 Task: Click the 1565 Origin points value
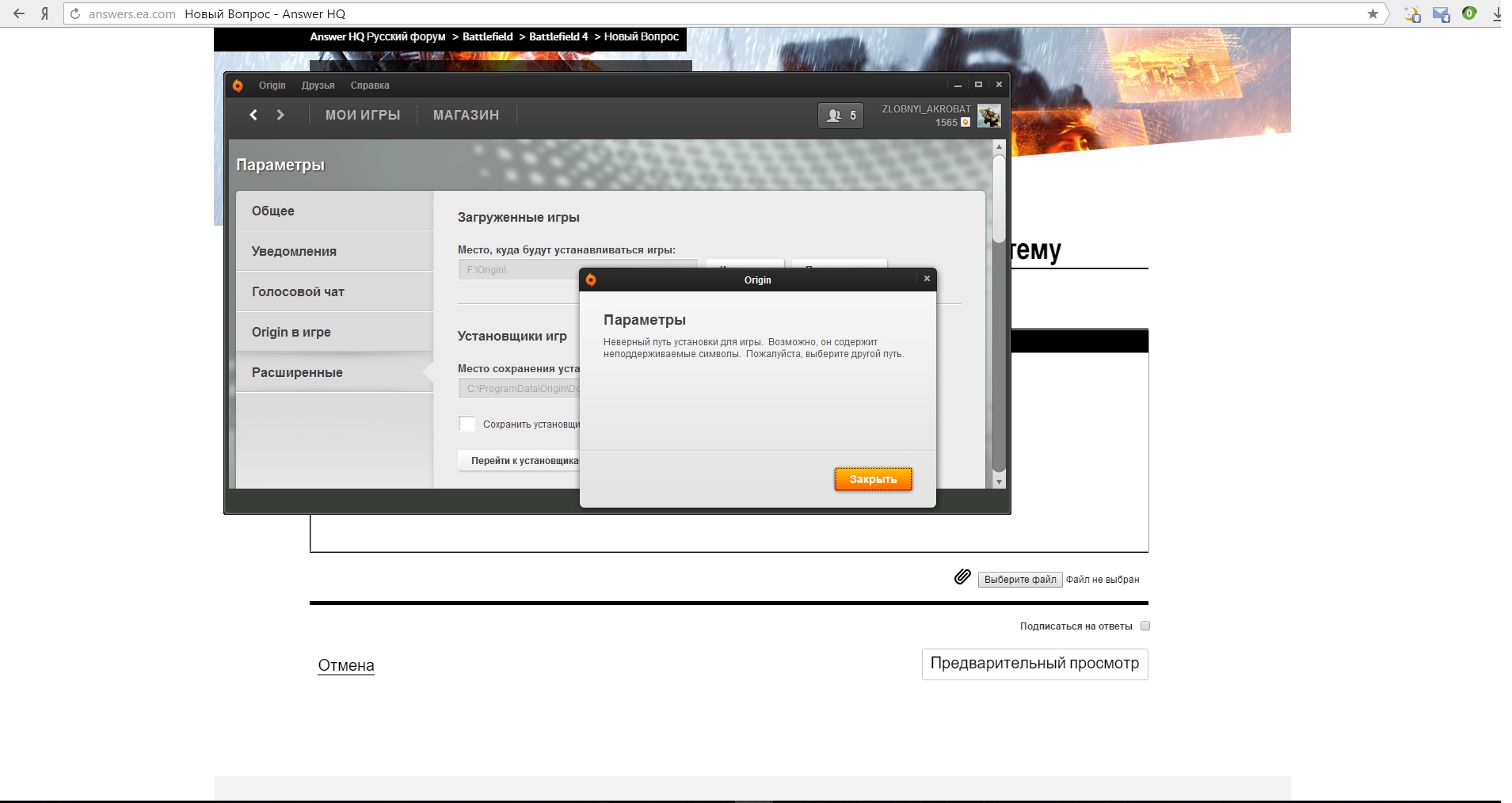pyautogui.click(x=946, y=123)
